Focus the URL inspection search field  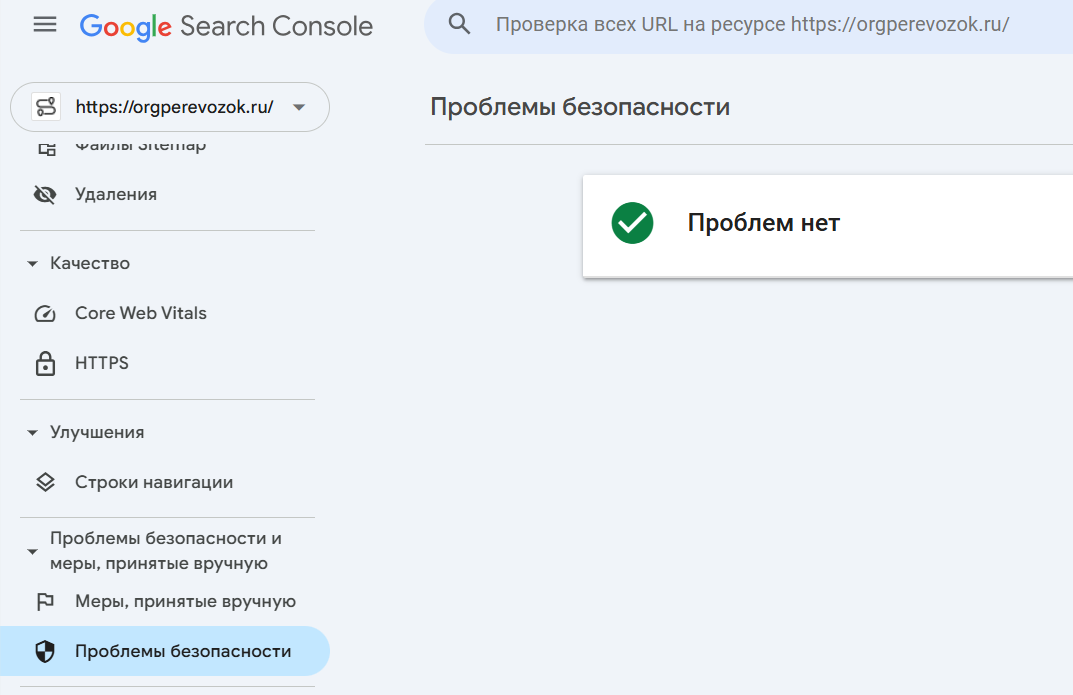[x=752, y=25]
